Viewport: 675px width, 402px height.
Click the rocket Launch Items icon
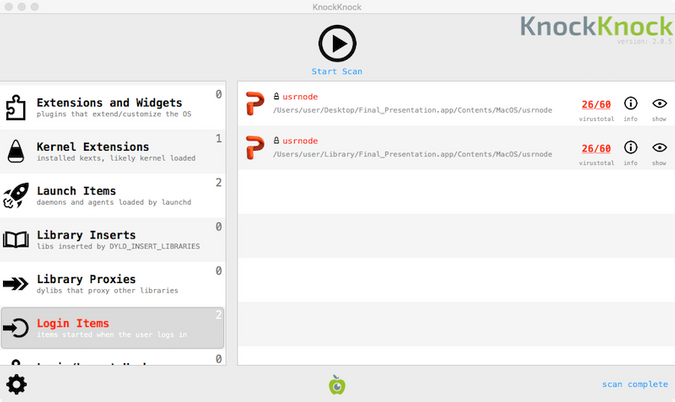[16, 195]
